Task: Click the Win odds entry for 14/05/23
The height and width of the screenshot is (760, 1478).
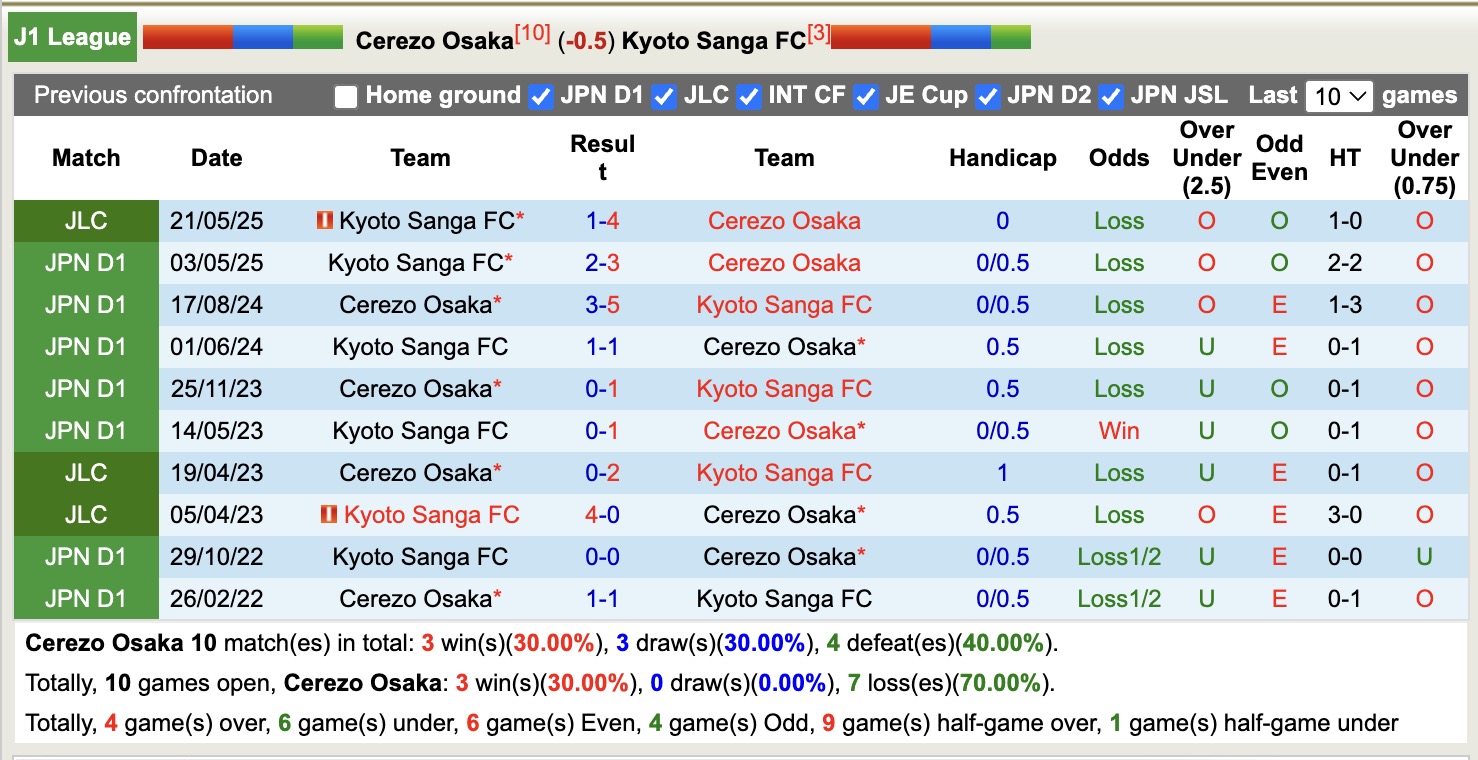Action: click(1118, 430)
